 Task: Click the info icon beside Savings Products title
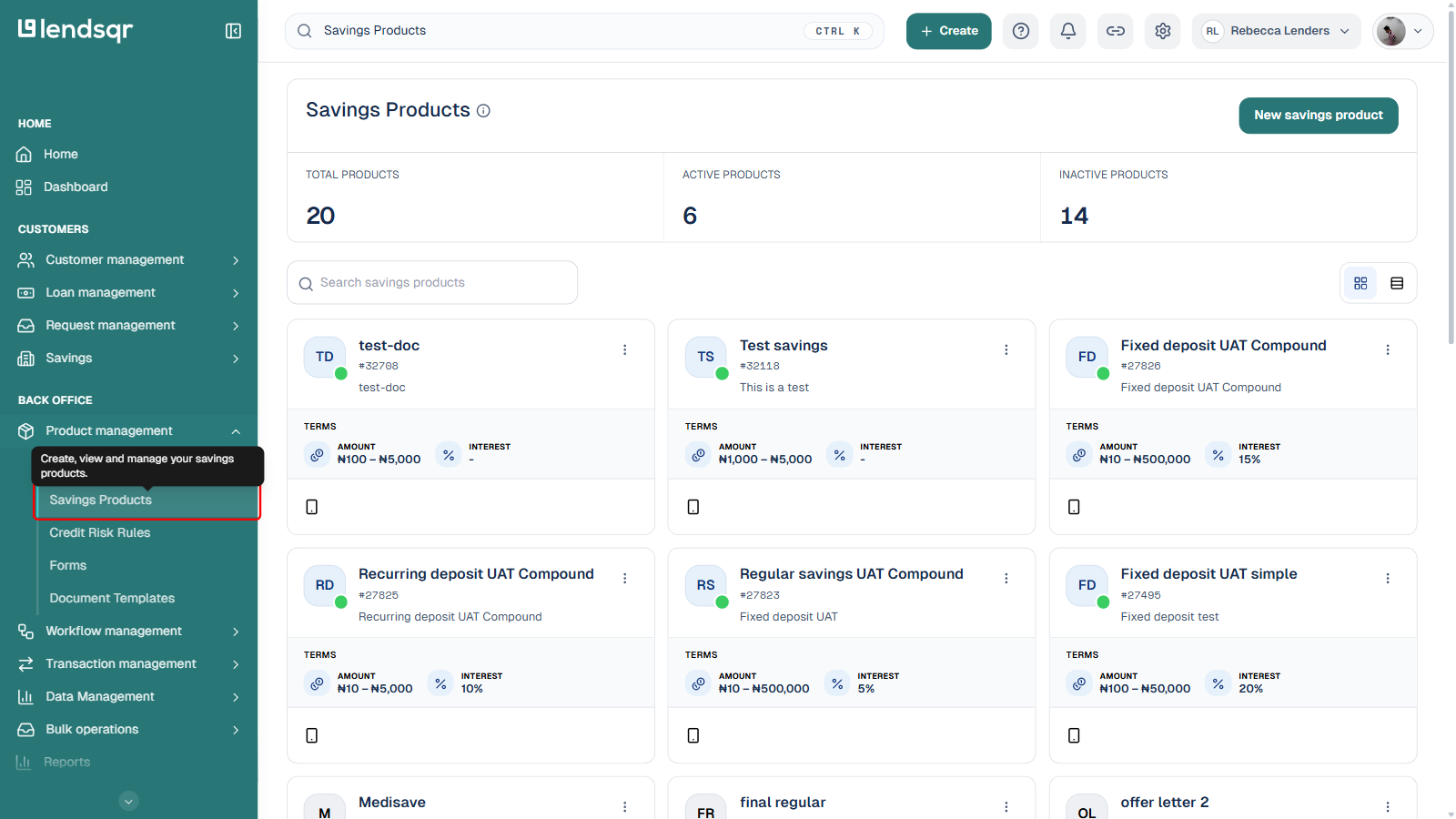484,111
